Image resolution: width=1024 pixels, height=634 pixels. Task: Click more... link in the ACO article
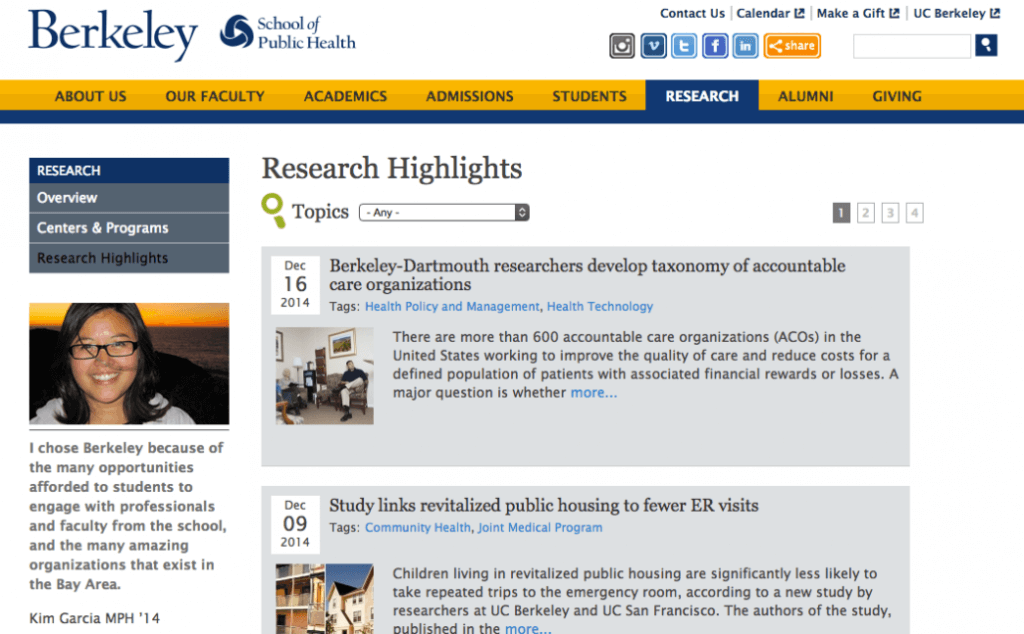point(593,392)
